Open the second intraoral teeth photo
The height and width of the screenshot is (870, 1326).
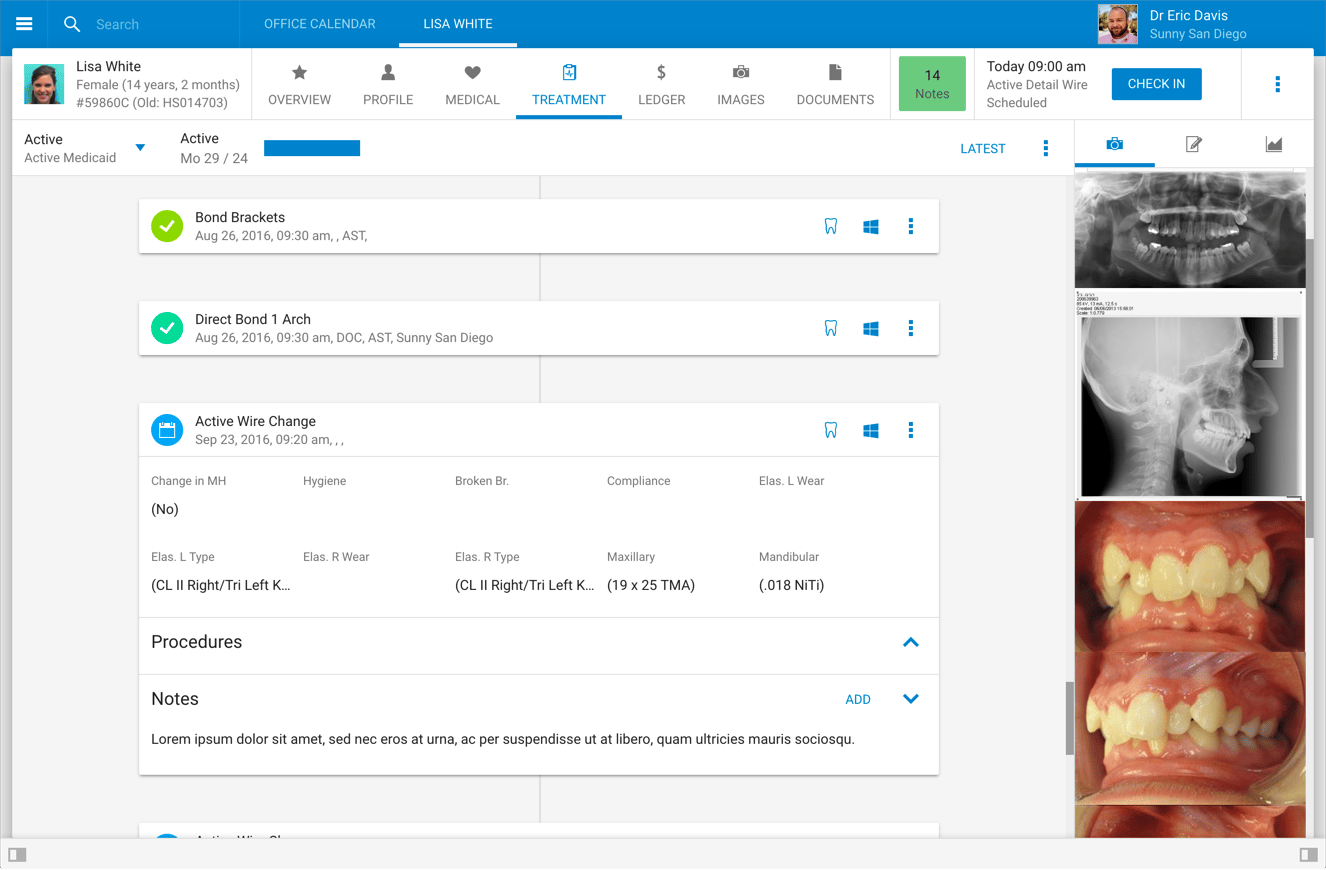tap(1190, 728)
